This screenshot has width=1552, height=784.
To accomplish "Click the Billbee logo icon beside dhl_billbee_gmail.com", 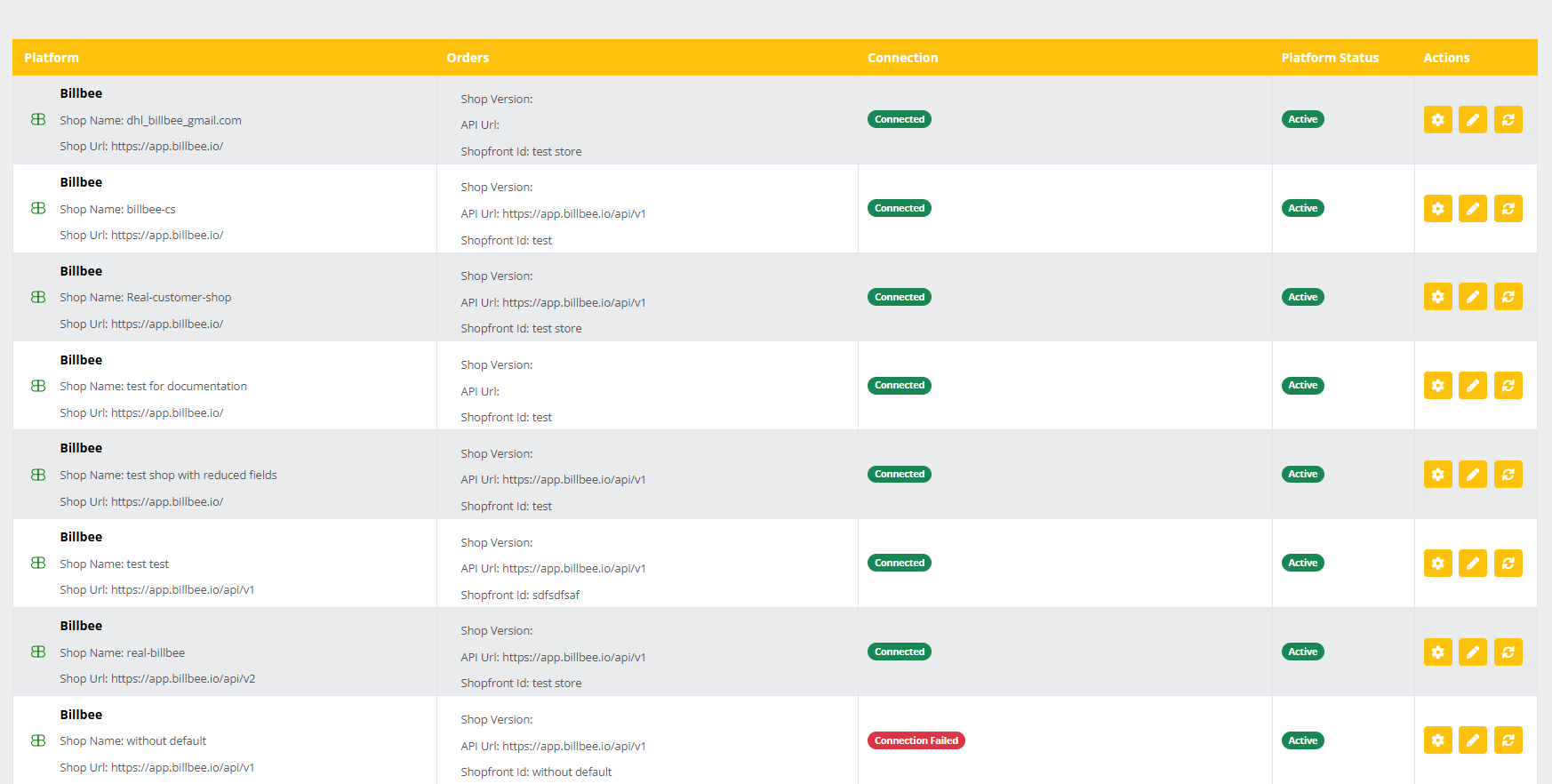I will (x=38, y=119).
